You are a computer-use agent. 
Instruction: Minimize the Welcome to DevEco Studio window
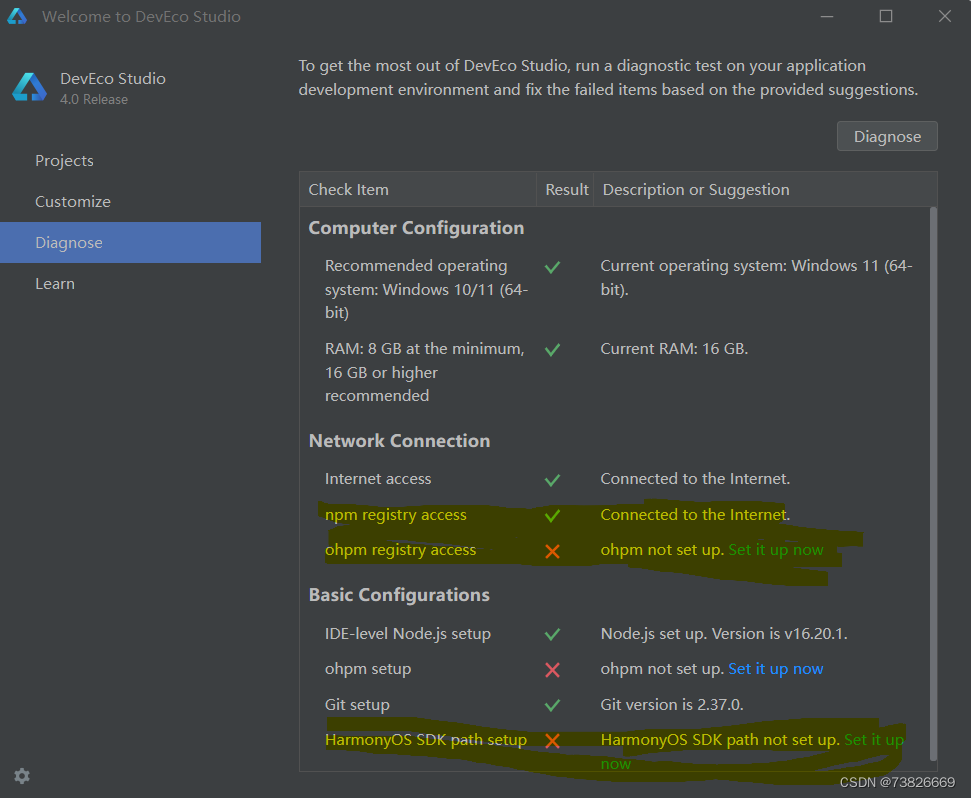(x=827, y=16)
